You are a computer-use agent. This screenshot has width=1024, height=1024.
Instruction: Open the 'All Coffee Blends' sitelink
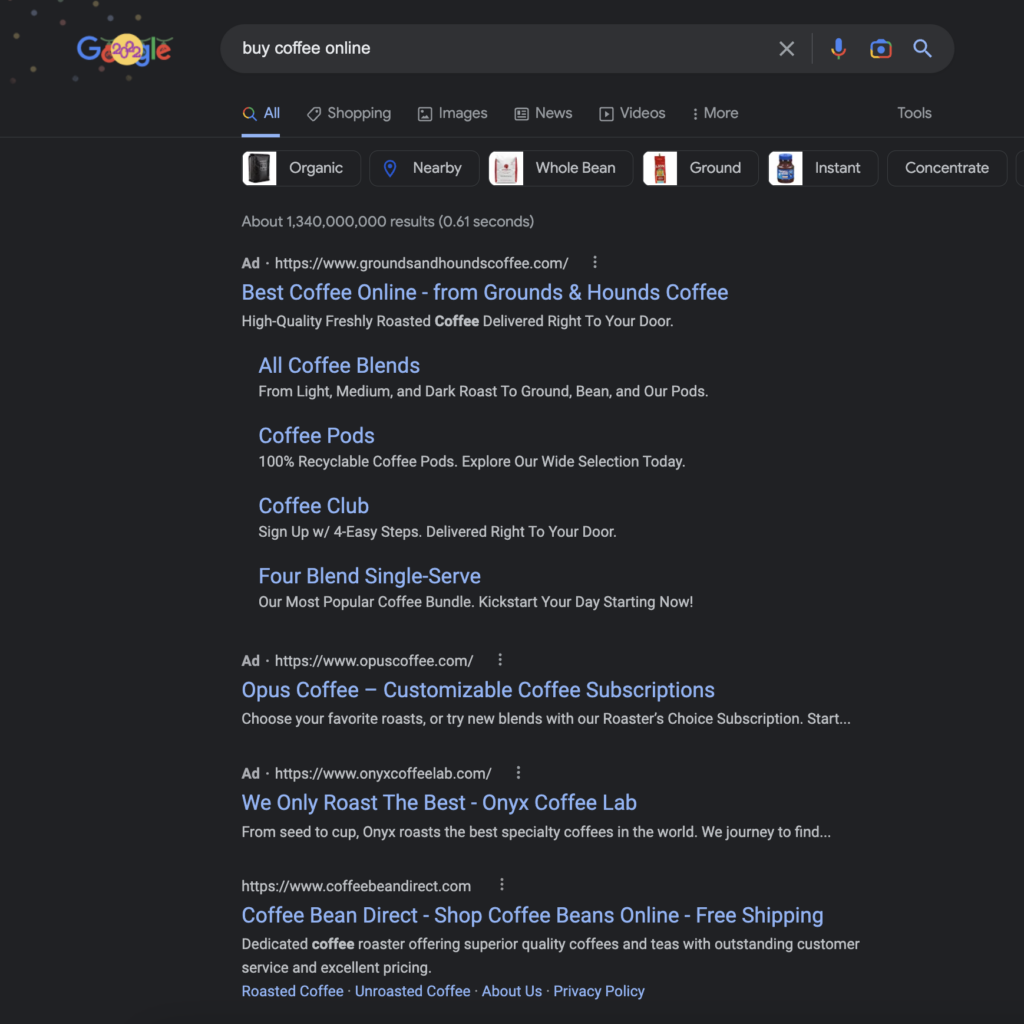[339, 365]
